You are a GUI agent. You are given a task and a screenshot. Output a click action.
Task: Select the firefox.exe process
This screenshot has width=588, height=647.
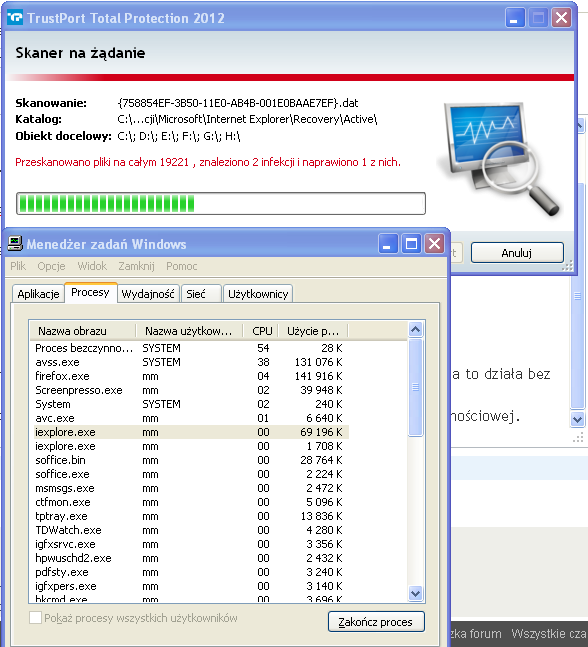point(189,376)
